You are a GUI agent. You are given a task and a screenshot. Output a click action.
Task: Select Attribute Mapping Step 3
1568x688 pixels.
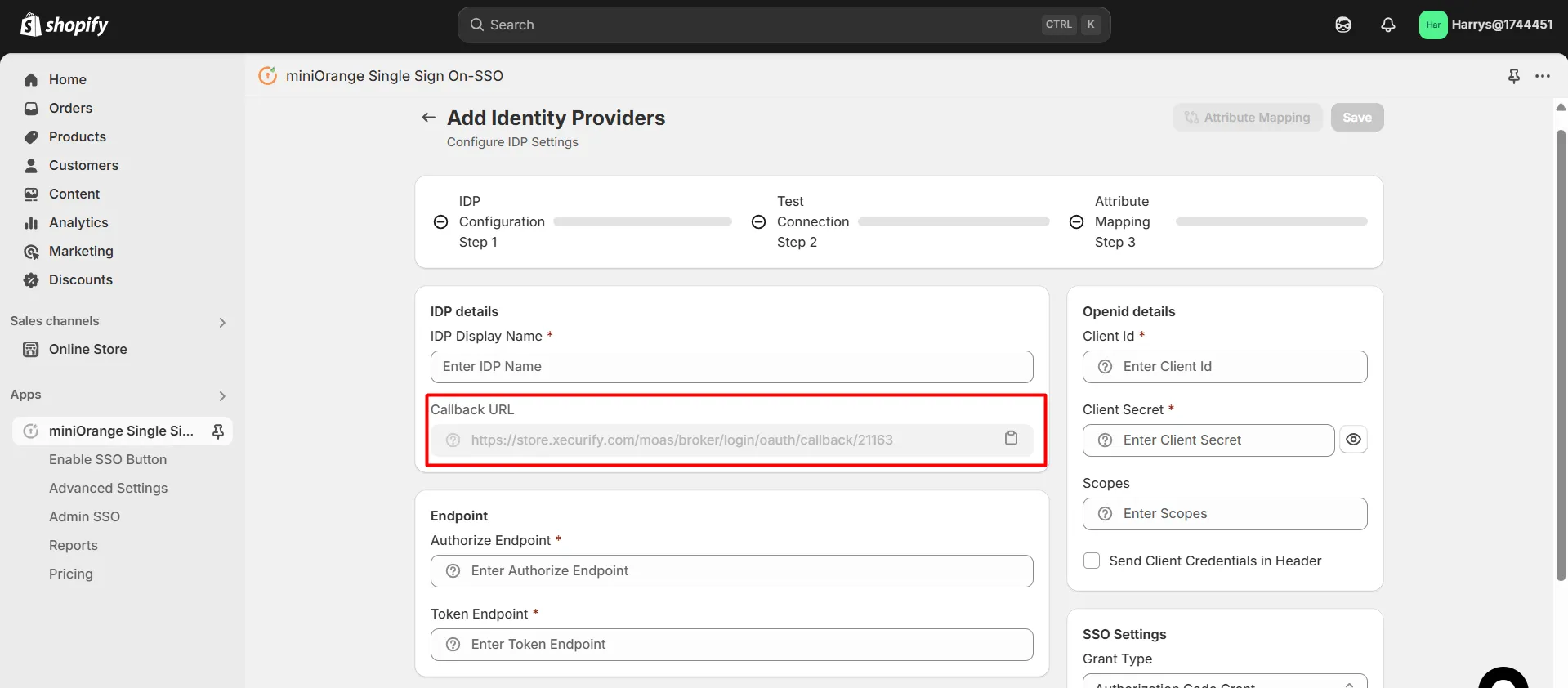[1122, 221]
